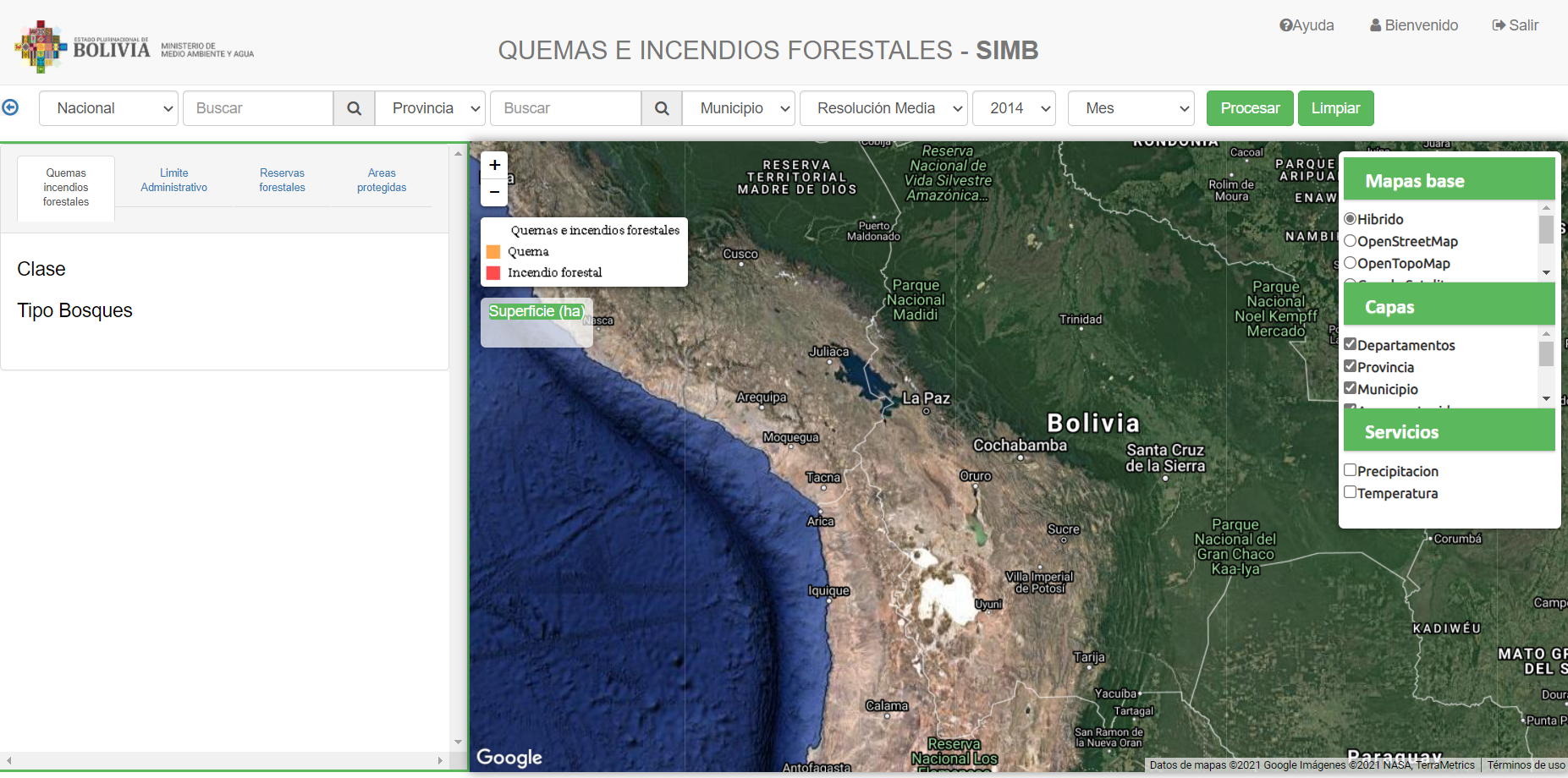Click the Superficie (ha) label
1568x778 pixels.
pyautogui.click(x=536, y=311)
